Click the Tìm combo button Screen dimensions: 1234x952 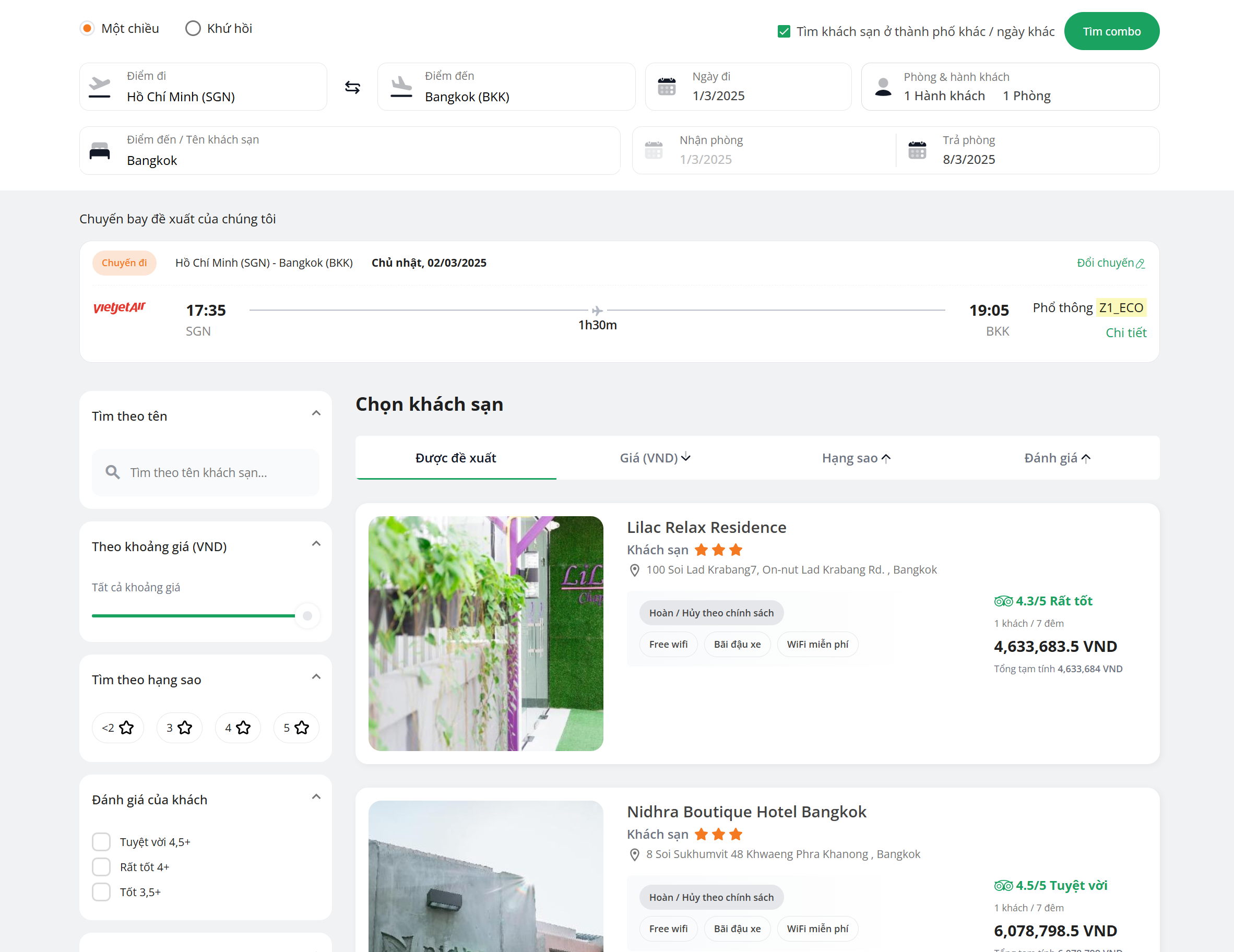point(1111,32)
